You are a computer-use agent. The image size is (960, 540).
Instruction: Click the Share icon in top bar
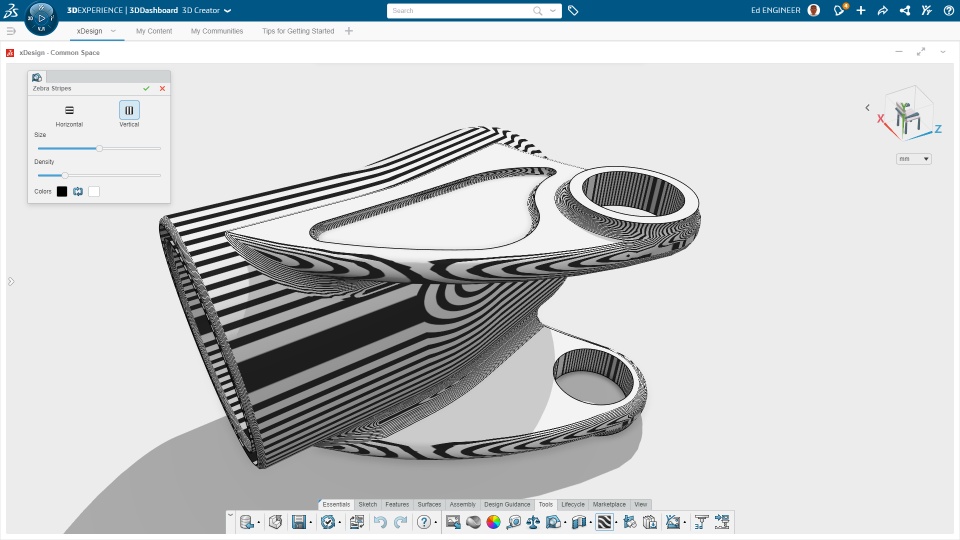tap(882, 10)
